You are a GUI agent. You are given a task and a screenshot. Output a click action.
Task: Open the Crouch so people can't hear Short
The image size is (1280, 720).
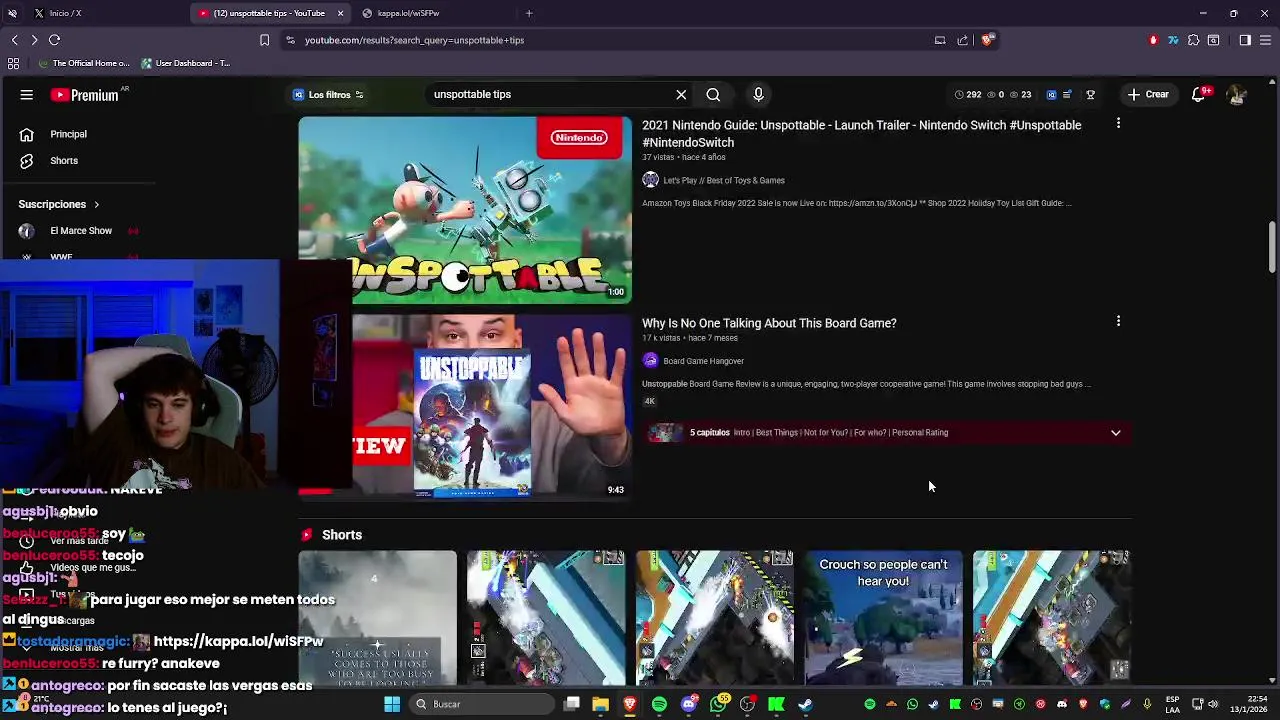point(884,617)
